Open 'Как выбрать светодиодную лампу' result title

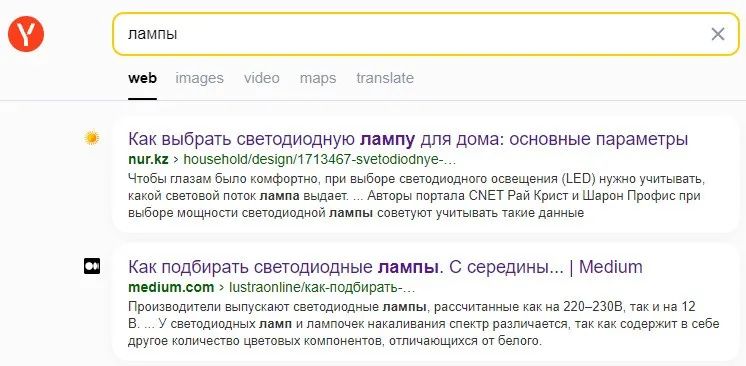[408, 139]
